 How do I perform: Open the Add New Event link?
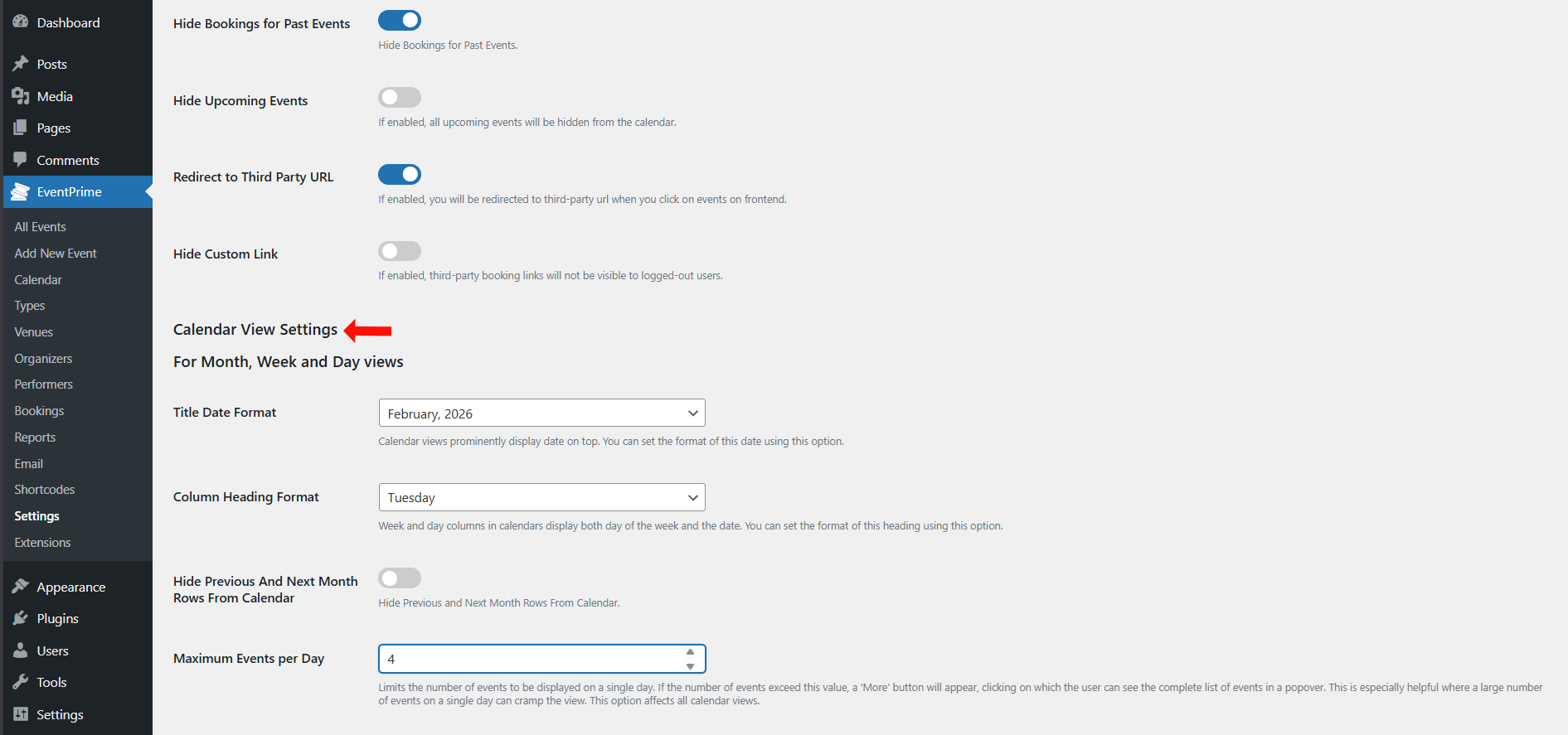point(56,254)
